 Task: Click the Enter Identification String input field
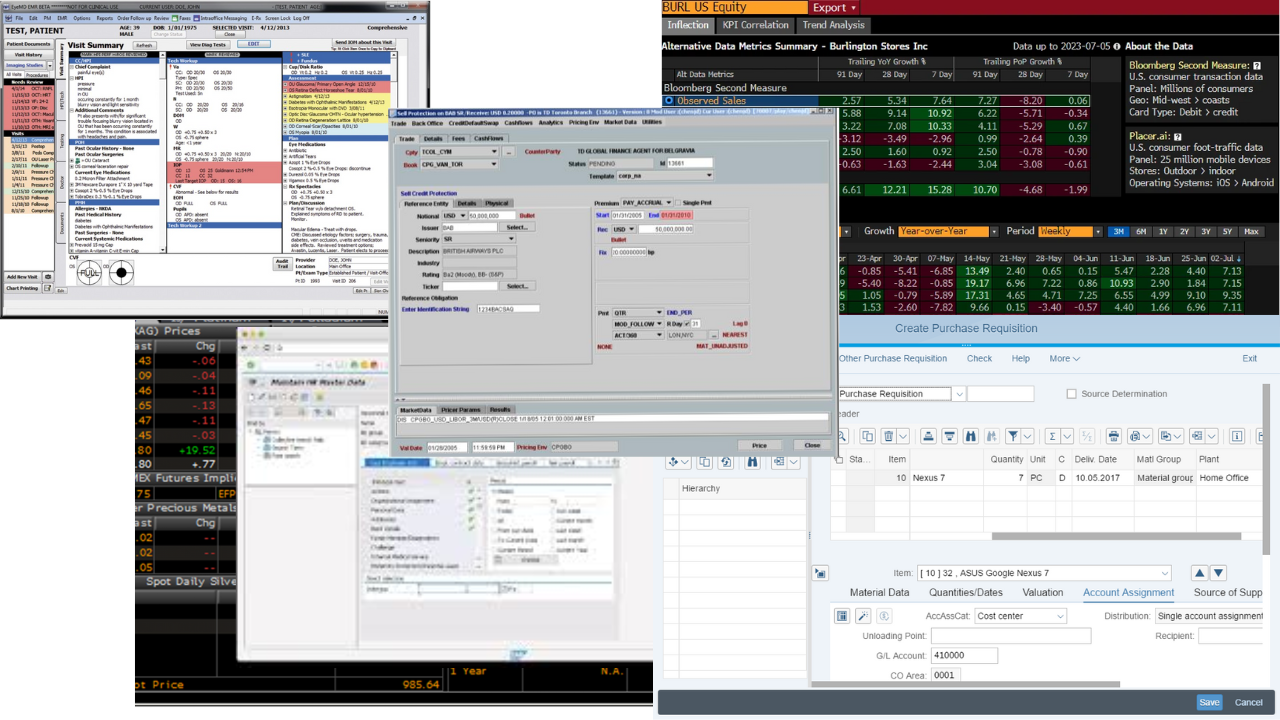(510, 308)
